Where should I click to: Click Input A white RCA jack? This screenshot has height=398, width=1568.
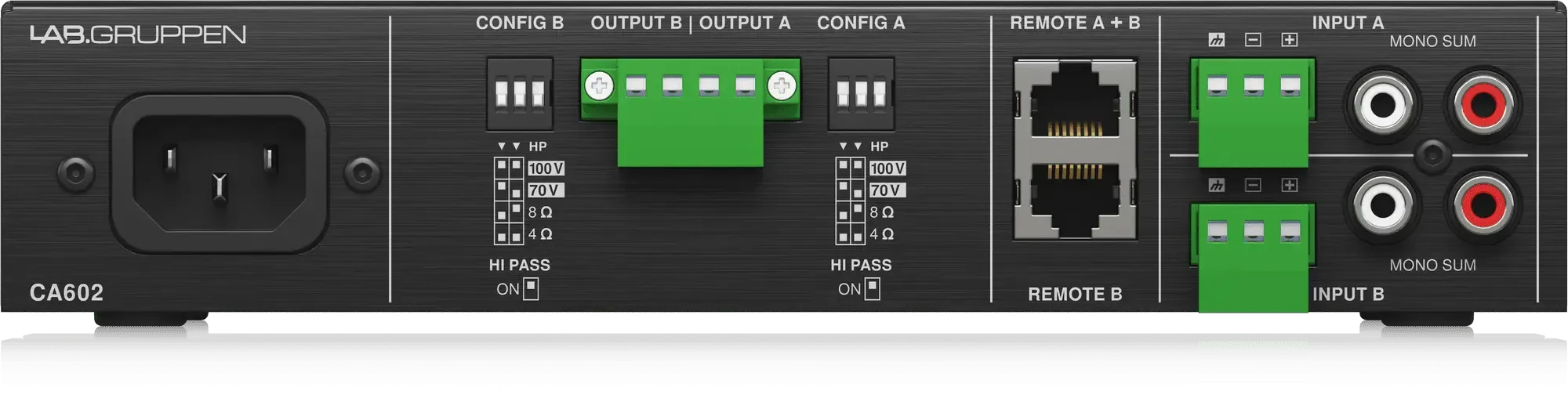pyautogui.click(x=1383, y=103)
